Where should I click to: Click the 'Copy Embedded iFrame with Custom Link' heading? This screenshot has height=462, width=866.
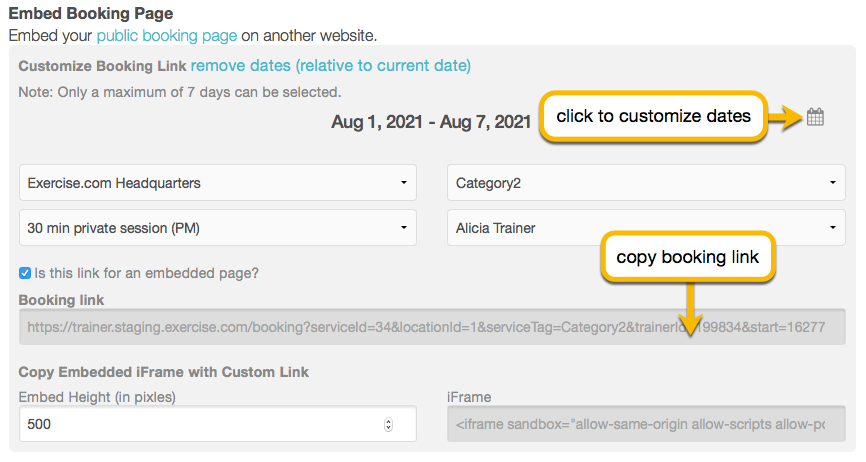coord(163,372)
